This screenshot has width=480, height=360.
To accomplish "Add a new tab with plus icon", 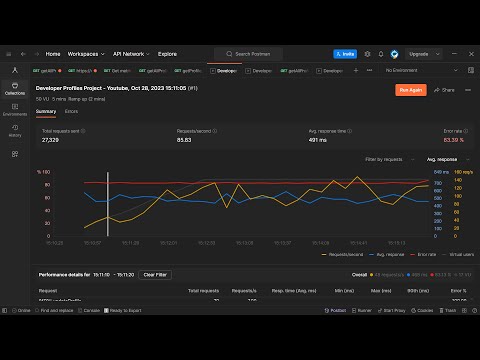I will 356,70.
